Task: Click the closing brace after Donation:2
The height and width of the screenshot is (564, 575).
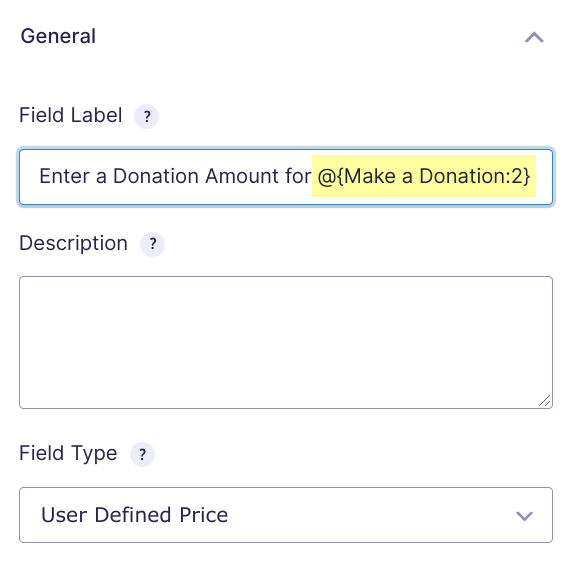Action: 526,176
